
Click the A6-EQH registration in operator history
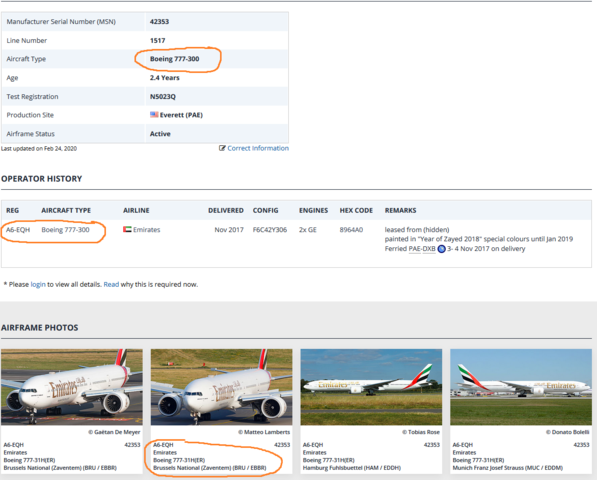(x=18, y=230)
